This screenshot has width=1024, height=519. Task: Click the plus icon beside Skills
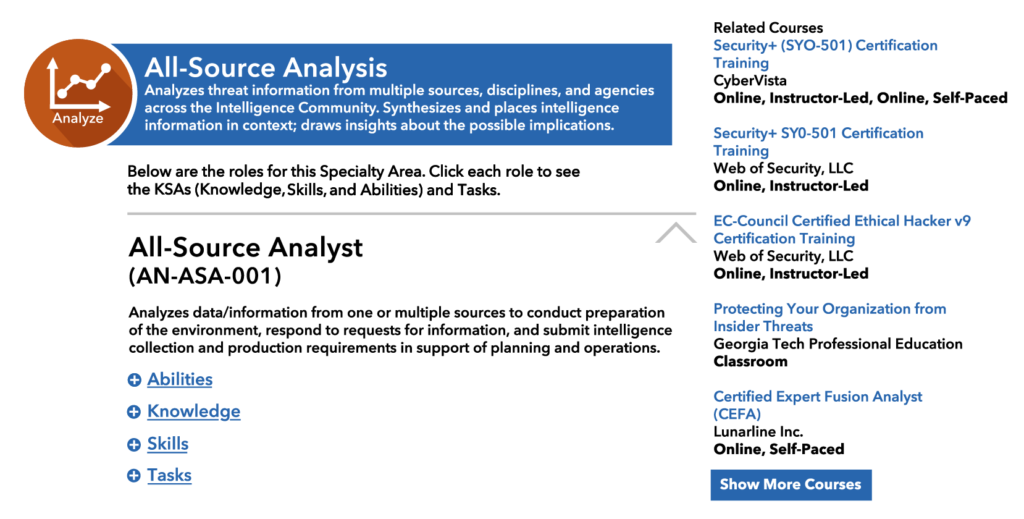pos(134,444)
